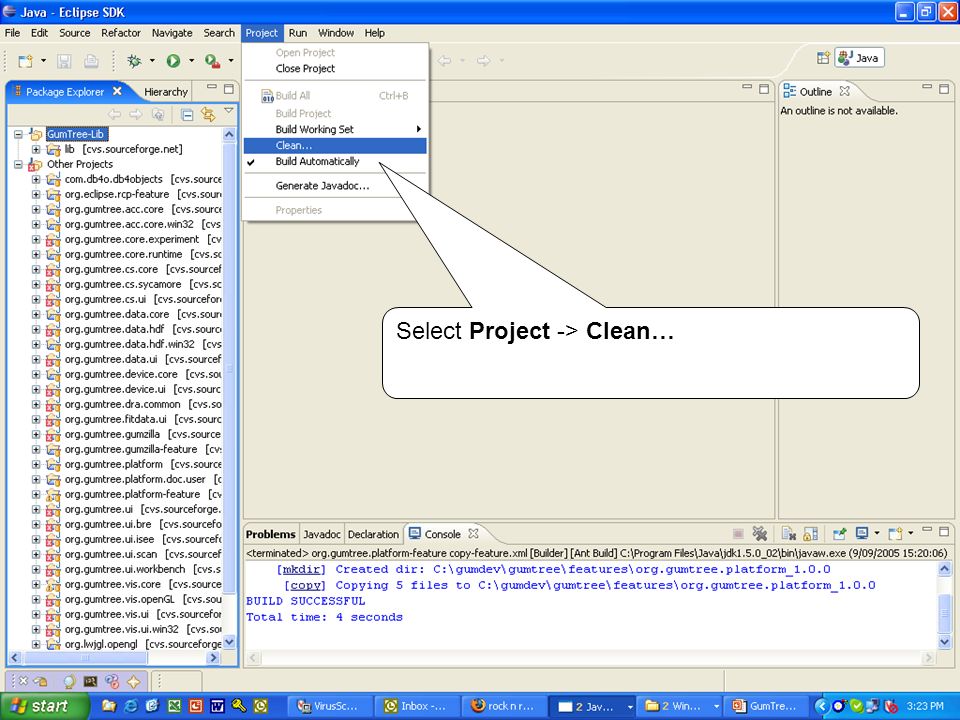
Task: Click the Remove All Terminated Launches icon
Action: (760, 534)
